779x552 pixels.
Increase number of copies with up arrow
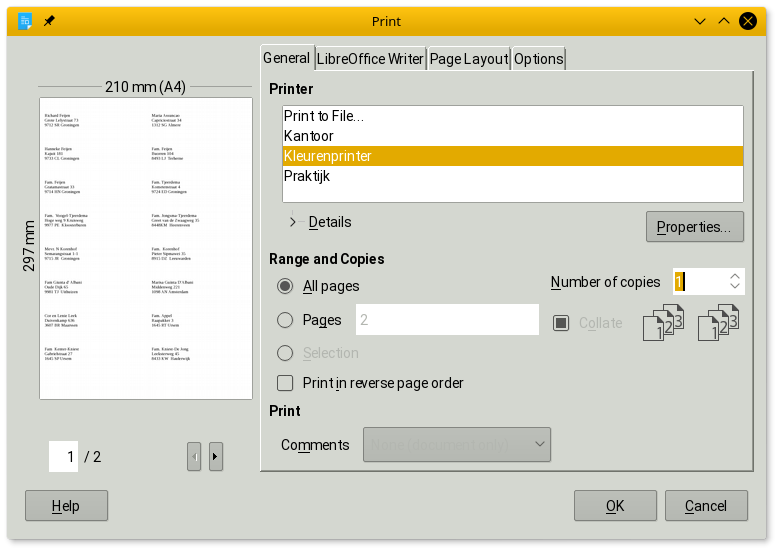[x=735, y=276]
